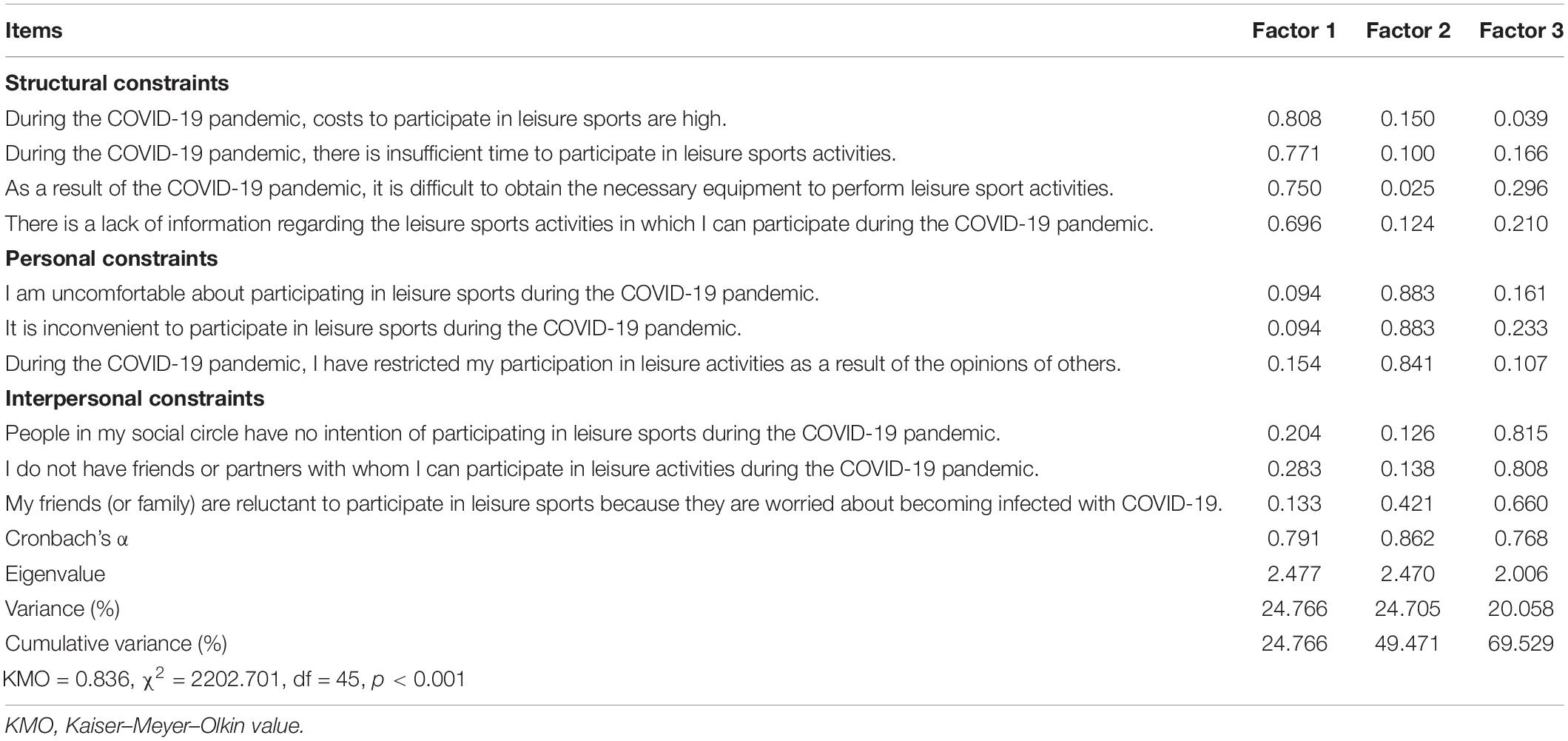Click the Items column header
1568x741 pixels.
click(33, 30)
